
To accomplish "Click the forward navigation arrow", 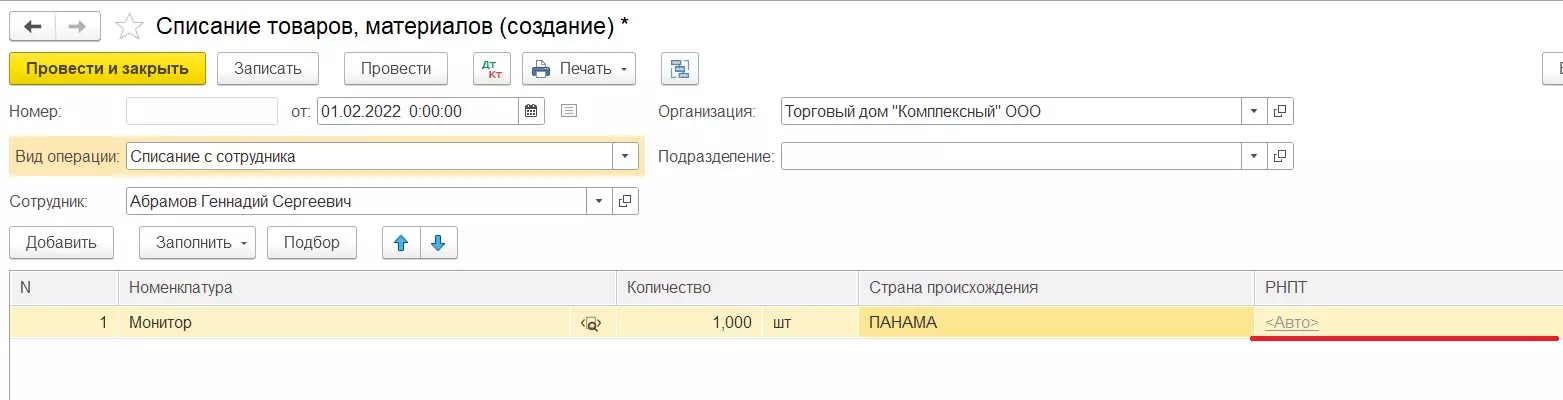I will coord(78,26).
